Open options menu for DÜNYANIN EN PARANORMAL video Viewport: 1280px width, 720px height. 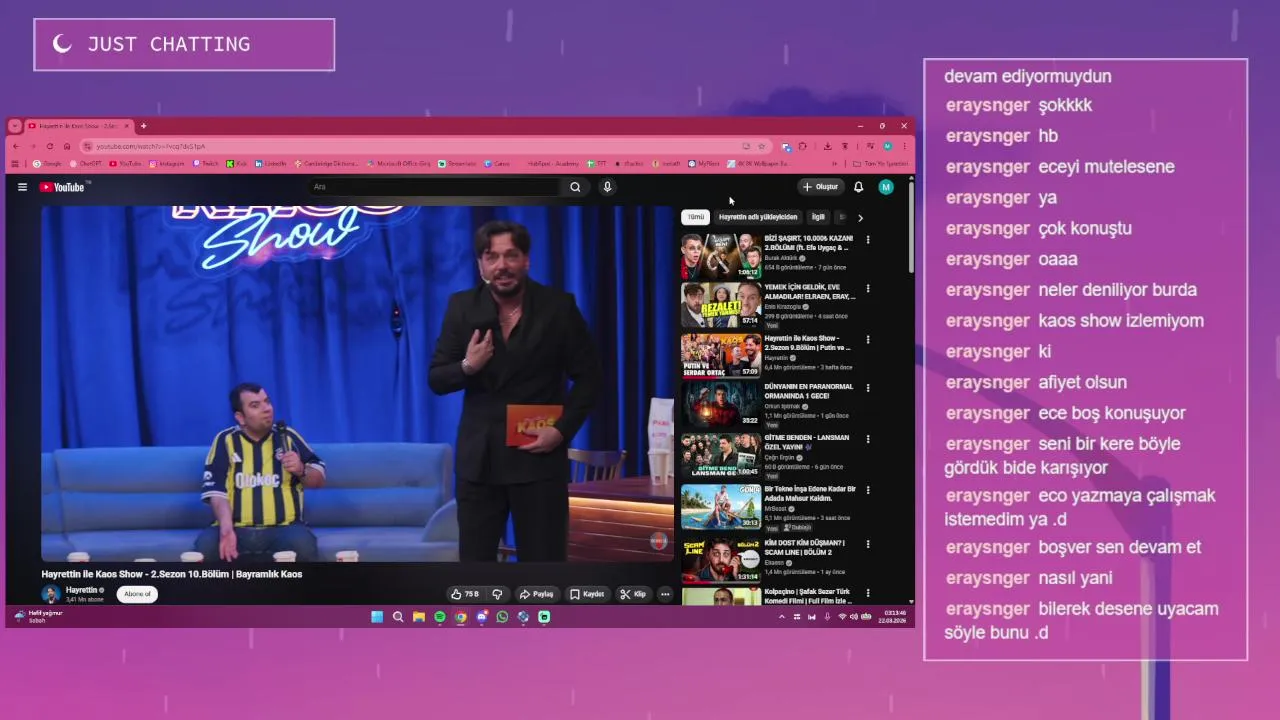pyautogui.click(x=868, y=388)
